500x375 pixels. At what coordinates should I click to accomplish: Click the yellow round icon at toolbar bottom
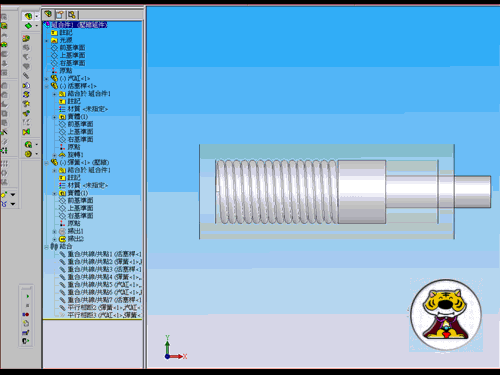28,154
